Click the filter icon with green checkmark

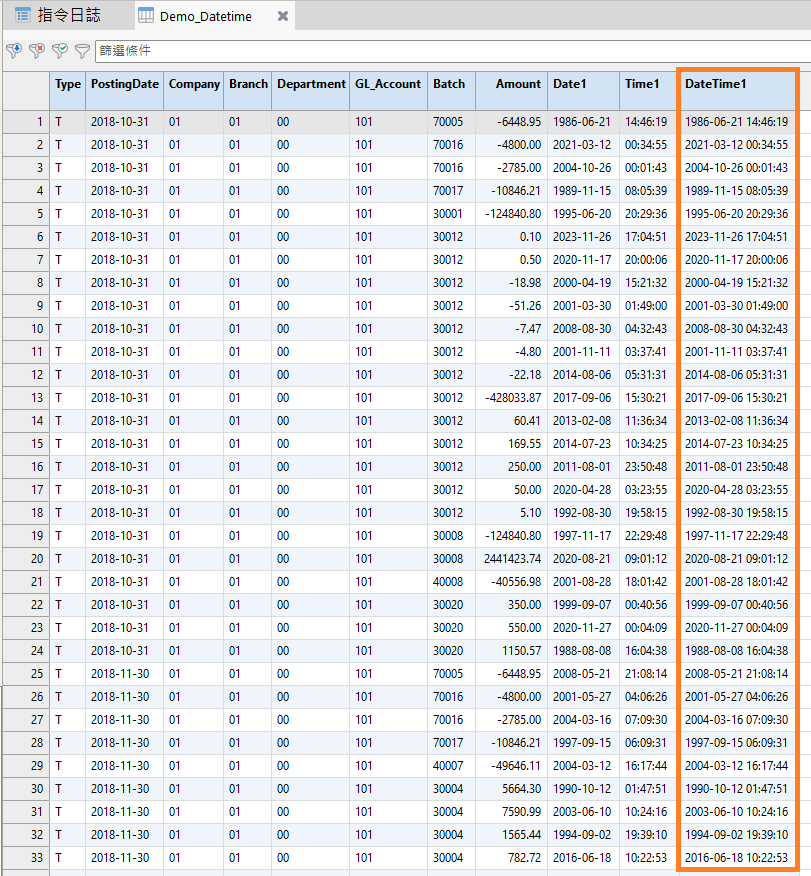pyautogui.click(x=60, y=50)
